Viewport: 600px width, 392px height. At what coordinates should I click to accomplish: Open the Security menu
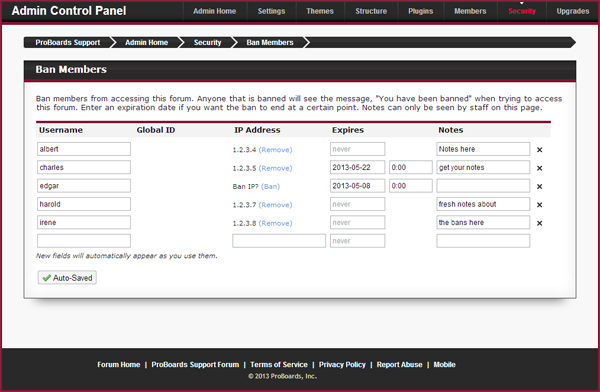coord(522,11)
